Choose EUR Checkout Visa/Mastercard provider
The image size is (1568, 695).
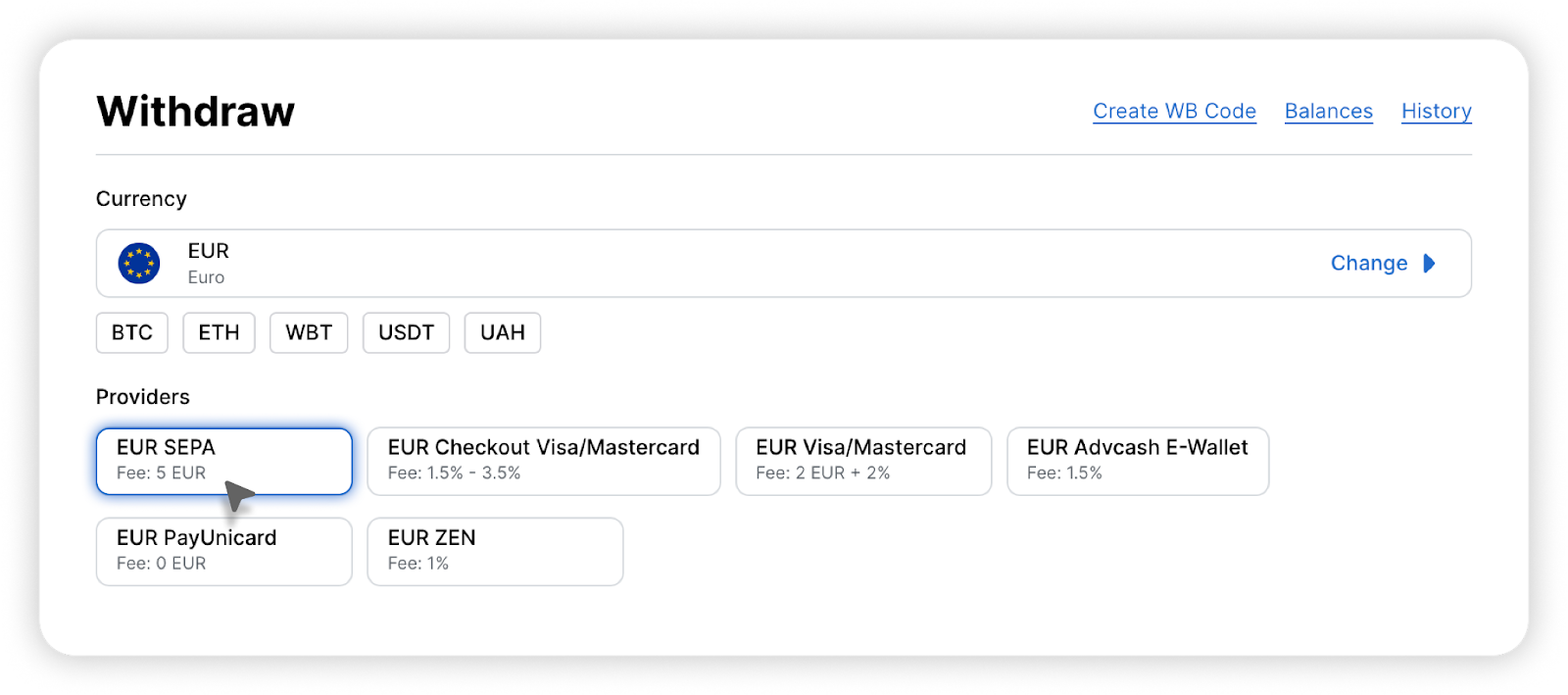(543, 460)
